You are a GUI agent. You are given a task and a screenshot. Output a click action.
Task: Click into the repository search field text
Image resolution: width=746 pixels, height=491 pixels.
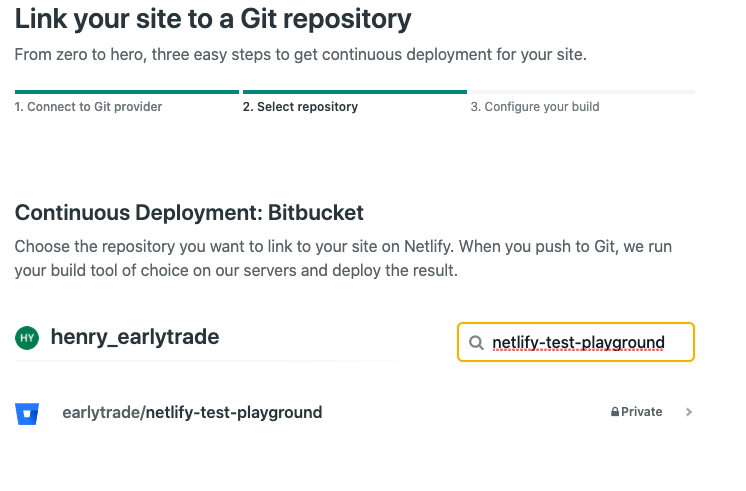(x=578, y=343)
